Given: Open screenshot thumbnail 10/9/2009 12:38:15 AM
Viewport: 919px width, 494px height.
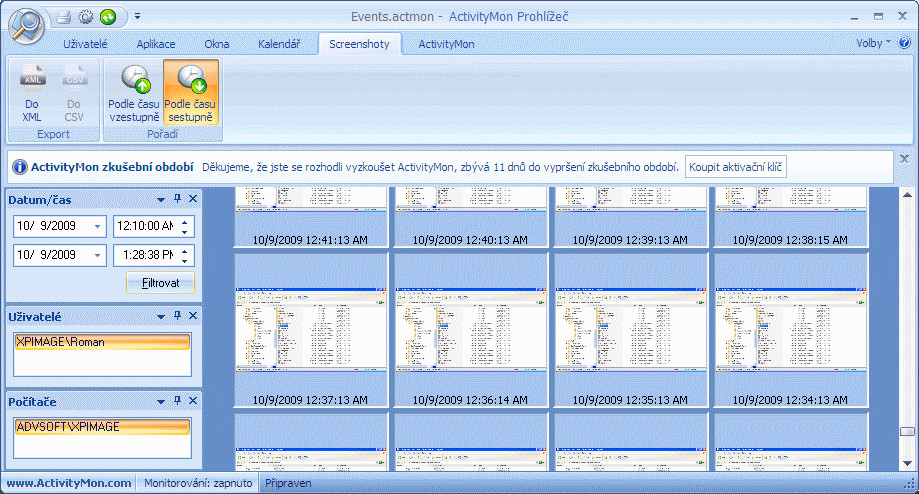Looking at the screenshot, I should [x=791, y=217].
